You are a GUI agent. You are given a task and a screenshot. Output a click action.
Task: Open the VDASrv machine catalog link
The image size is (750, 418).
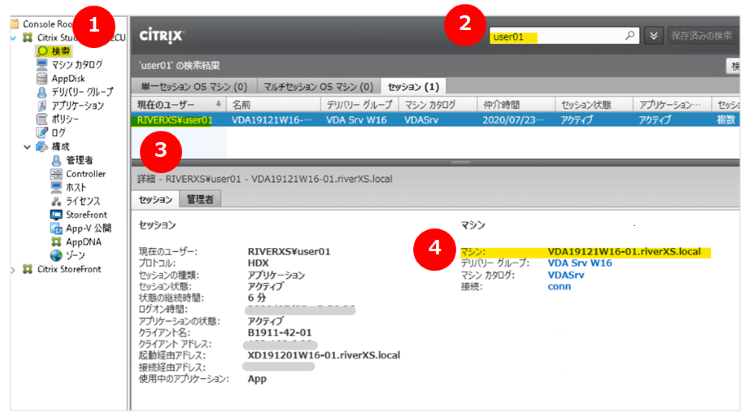click(566, 275)
